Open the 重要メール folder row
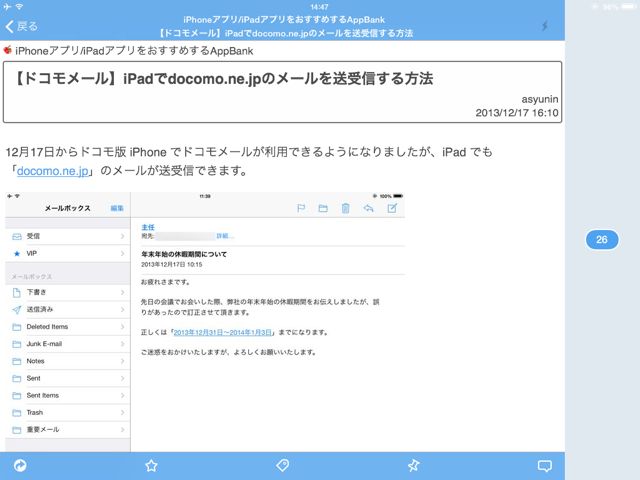Viewport: 640px width, 480px height. pyautogui.click(x=68, y=429)
